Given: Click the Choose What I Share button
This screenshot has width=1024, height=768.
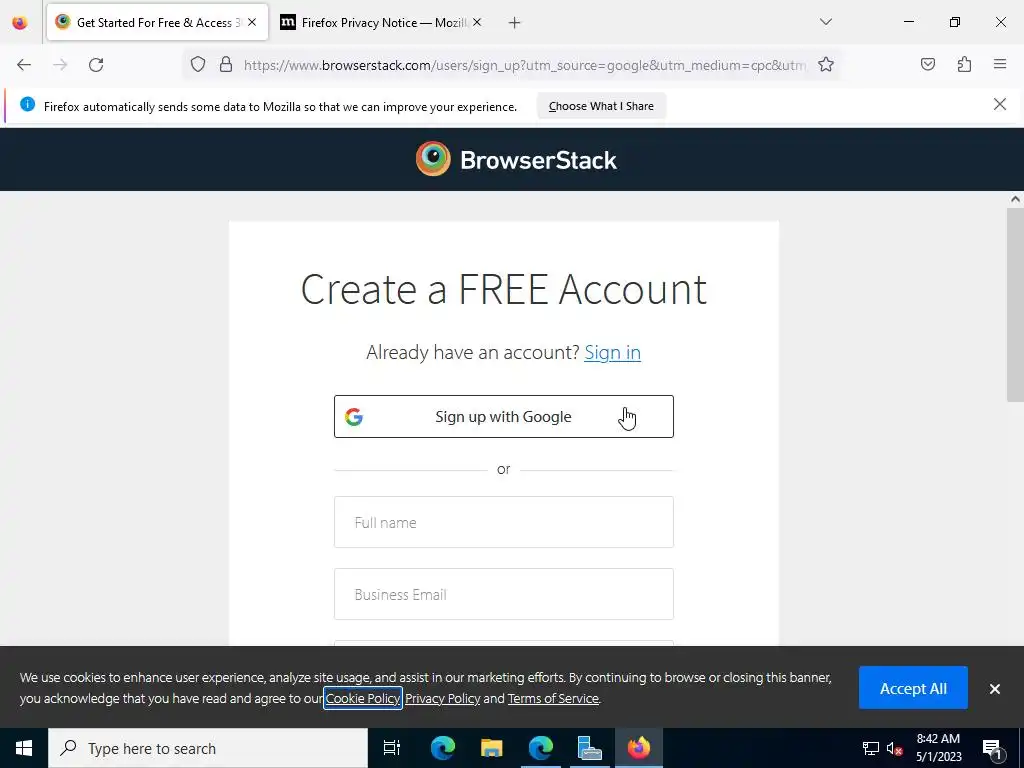Looking at the screenshot, I should click(601, 106).
